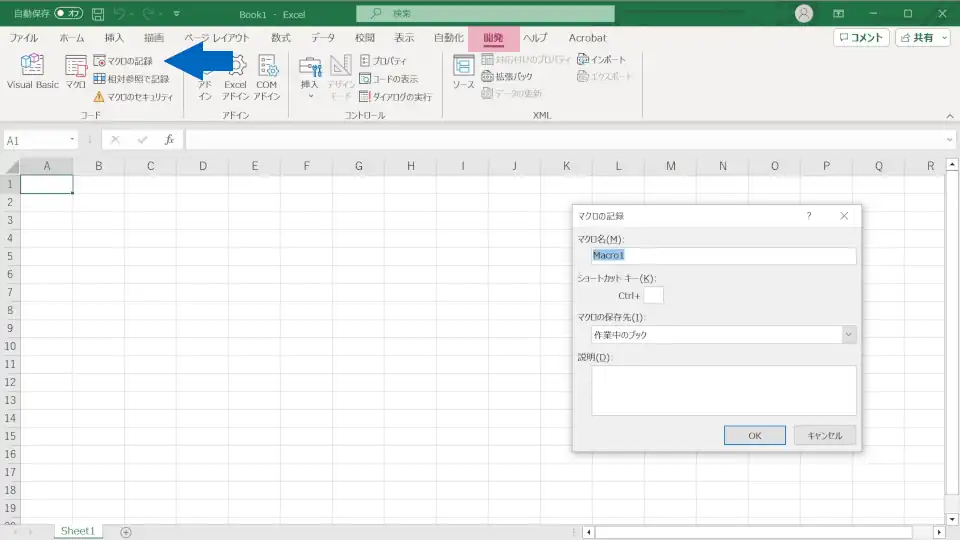Open マクロのセキュリティ (Macro Security) settings
The width and height of the screenshot is (960, 540).
(133, 97)
